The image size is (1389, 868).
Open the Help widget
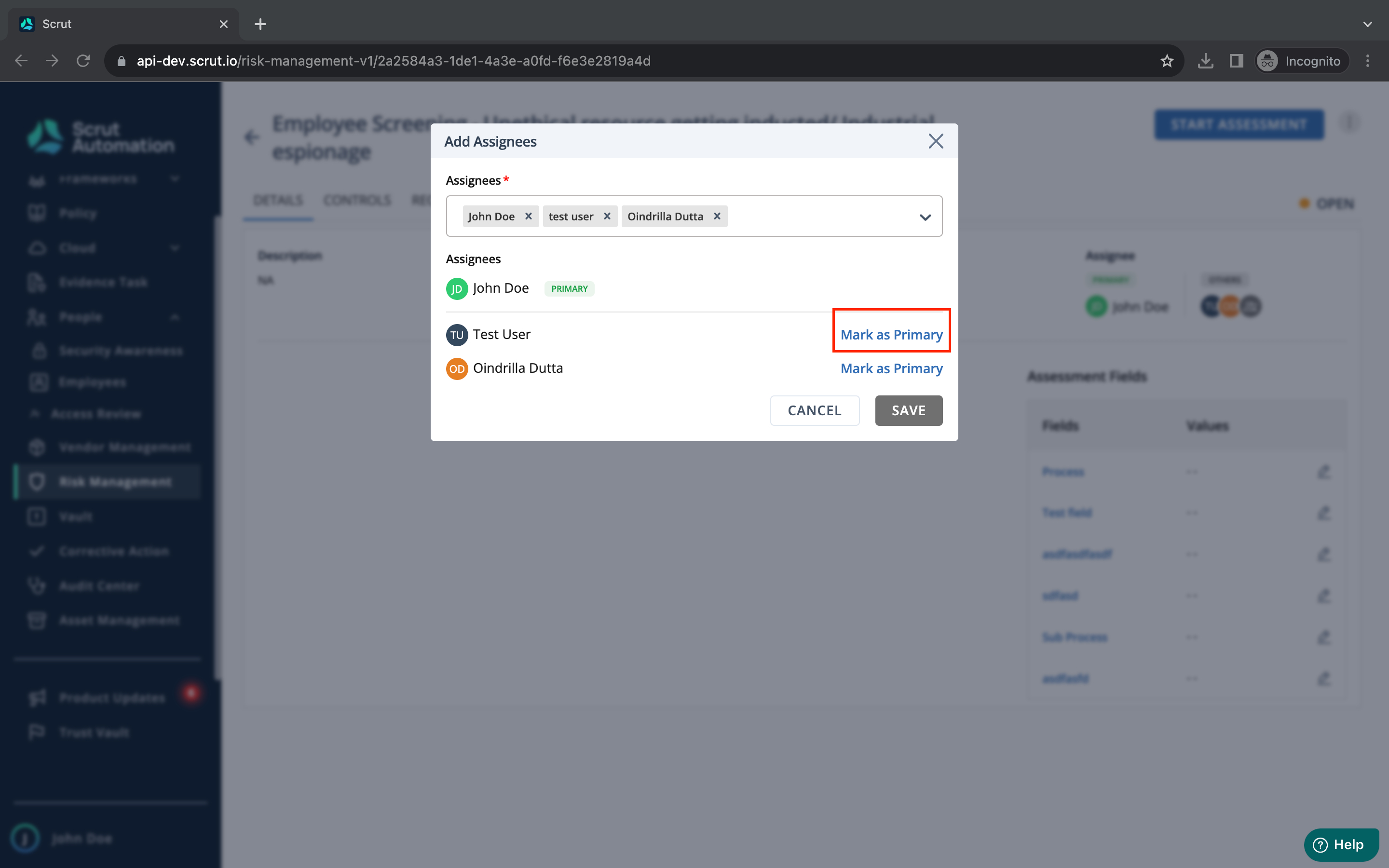pos(1341,844)
